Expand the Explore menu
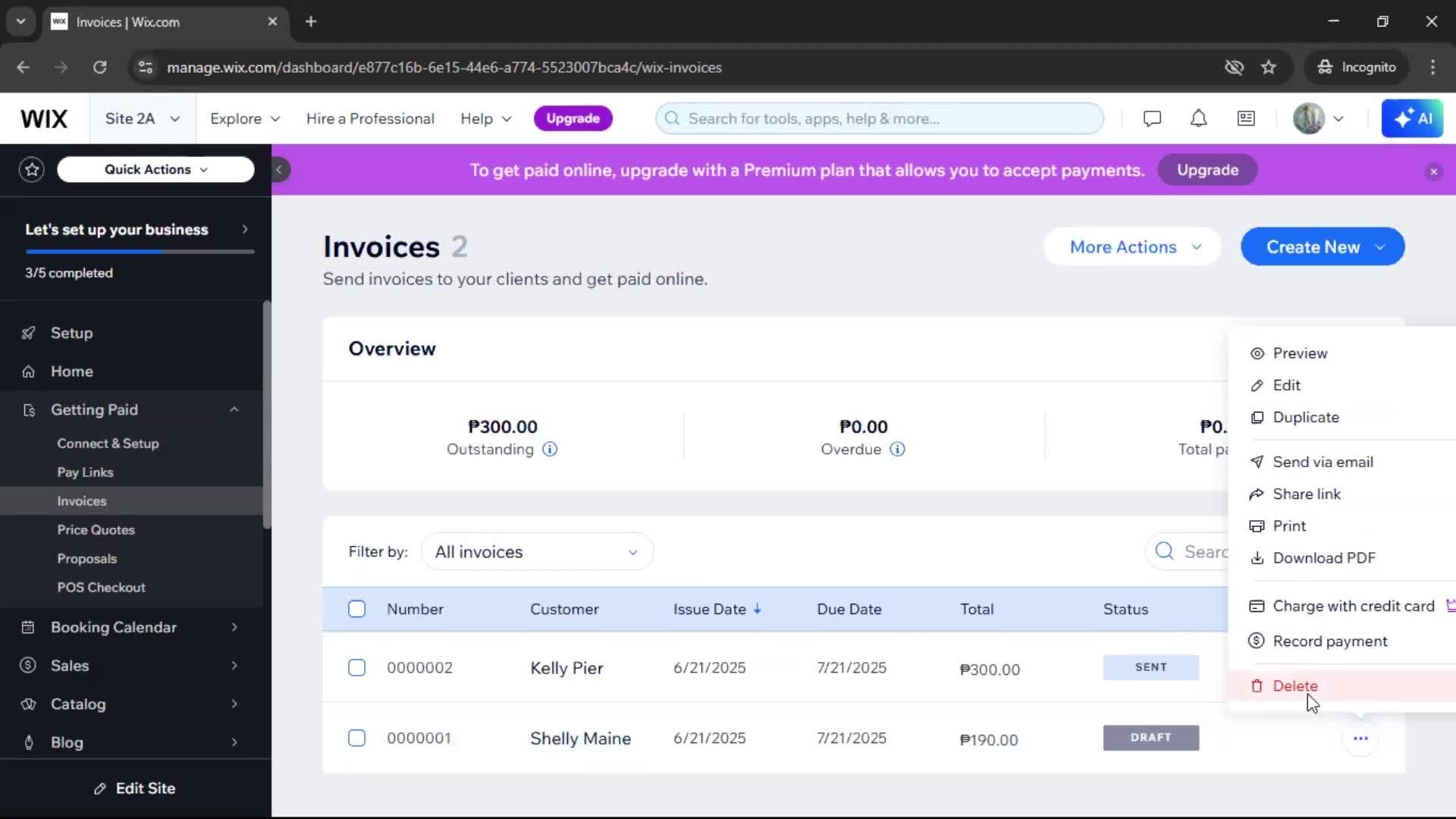The height and width of the screenshot is (819, 1456). coord(245,118)
